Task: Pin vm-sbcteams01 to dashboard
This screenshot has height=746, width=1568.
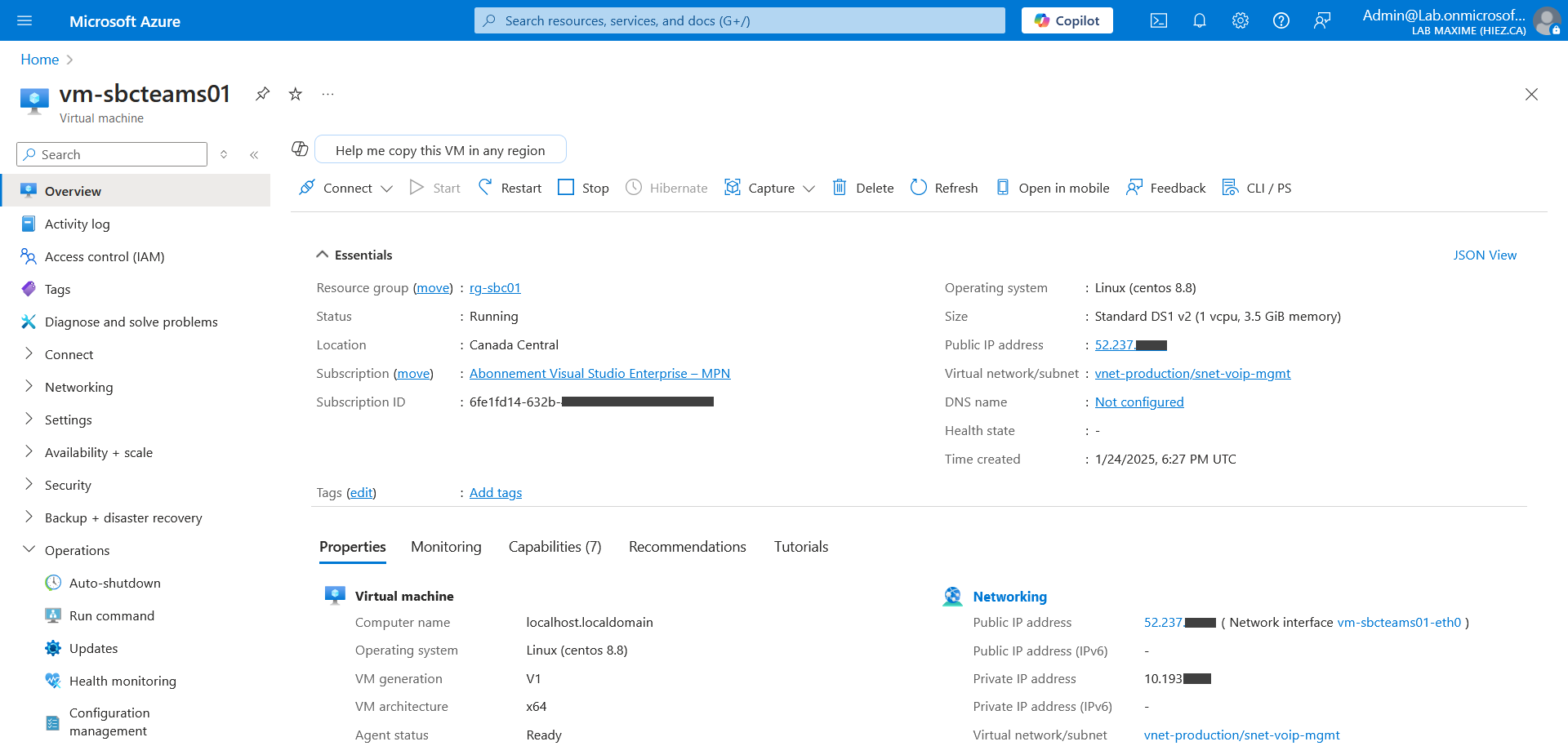Action: pyautogui.click(x=262, y=94)
